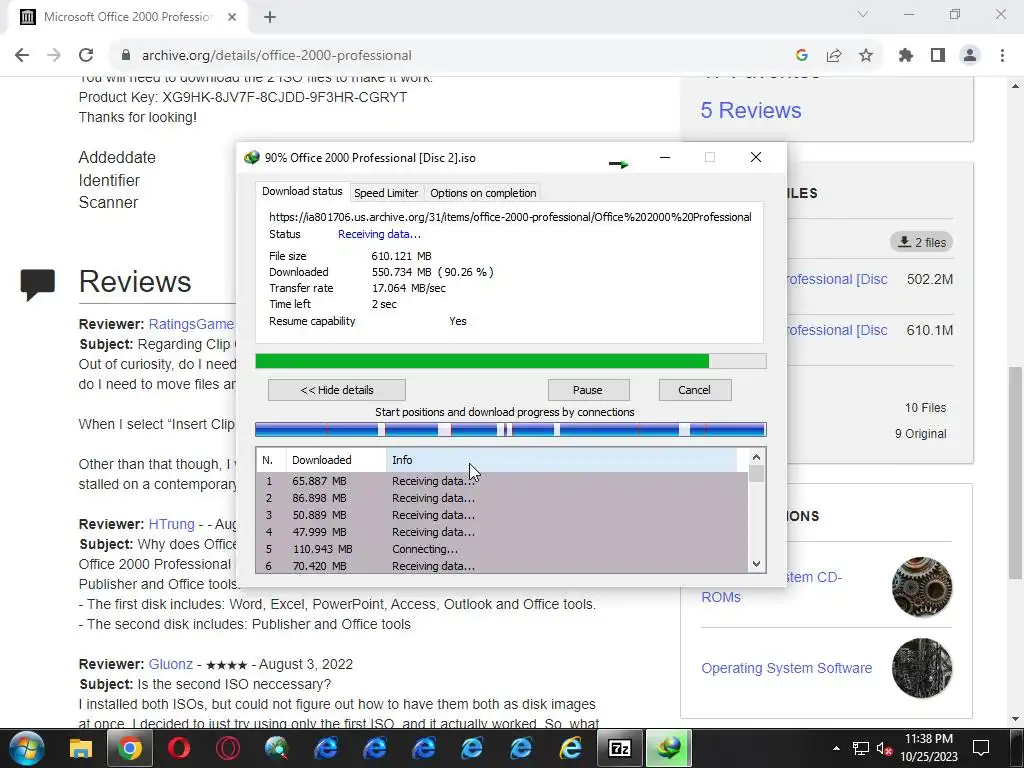The width and height of the screenshot is (1024, 768).
Task: Click the Operating System Software thumbnail
Action: point(921,668)
